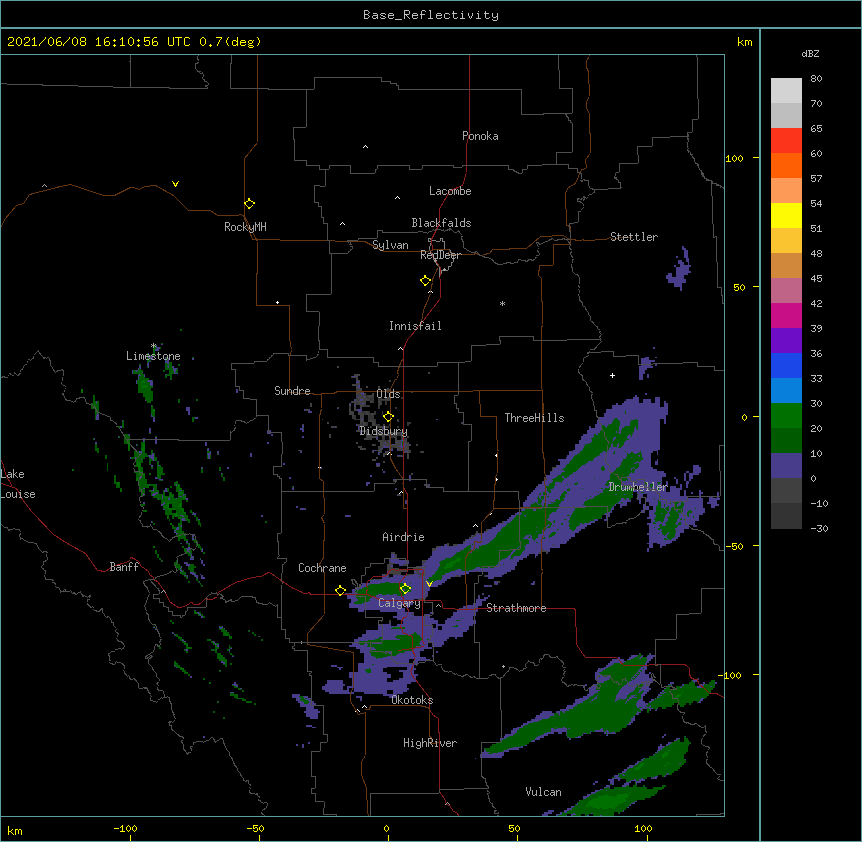862x842 pixels.
Task: Select the -30 value in dBZ legend
Action: click(x=819, y=529)
